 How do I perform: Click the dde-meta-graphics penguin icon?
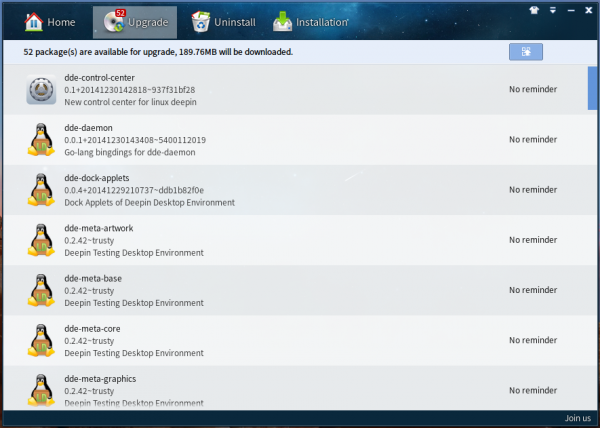tap(41, 390)
